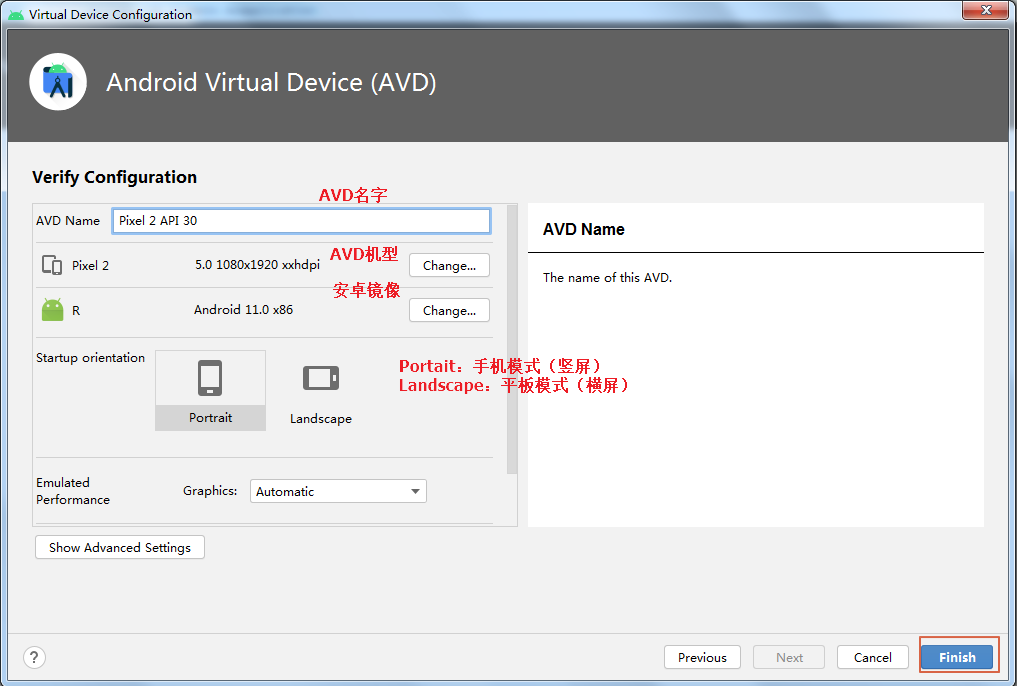Set startup orientation to Portrait
The width and height of the screenshot is (1017, 686).
click(210, 390)
